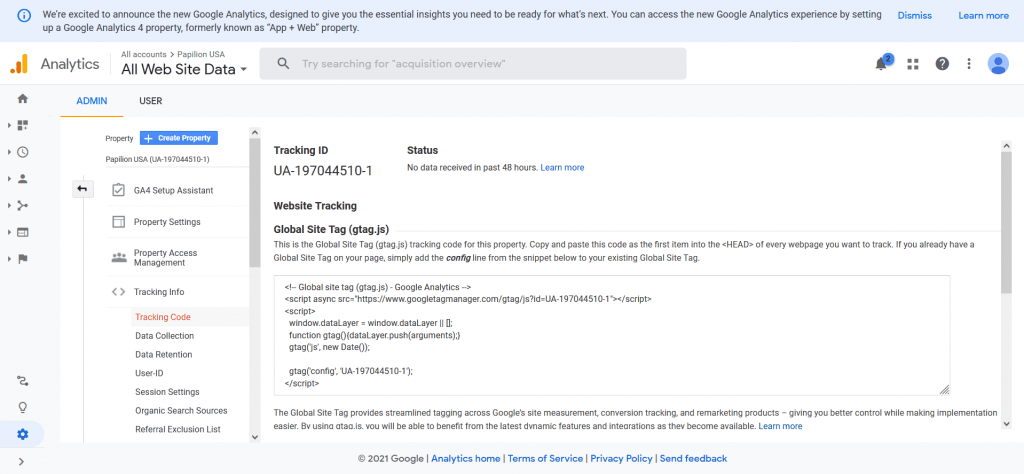Open Property Settings
This screenshot has height=474, width=1024.
tap(167, 222)
